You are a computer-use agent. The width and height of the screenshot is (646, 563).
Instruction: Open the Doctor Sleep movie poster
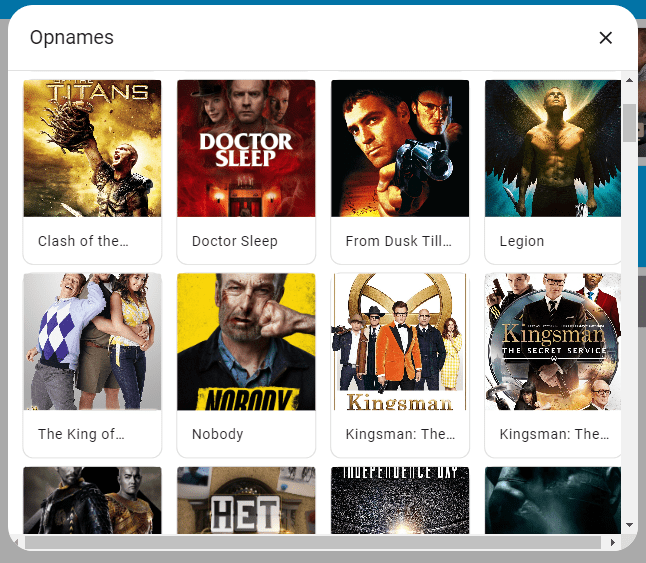[x=246, y=148]
